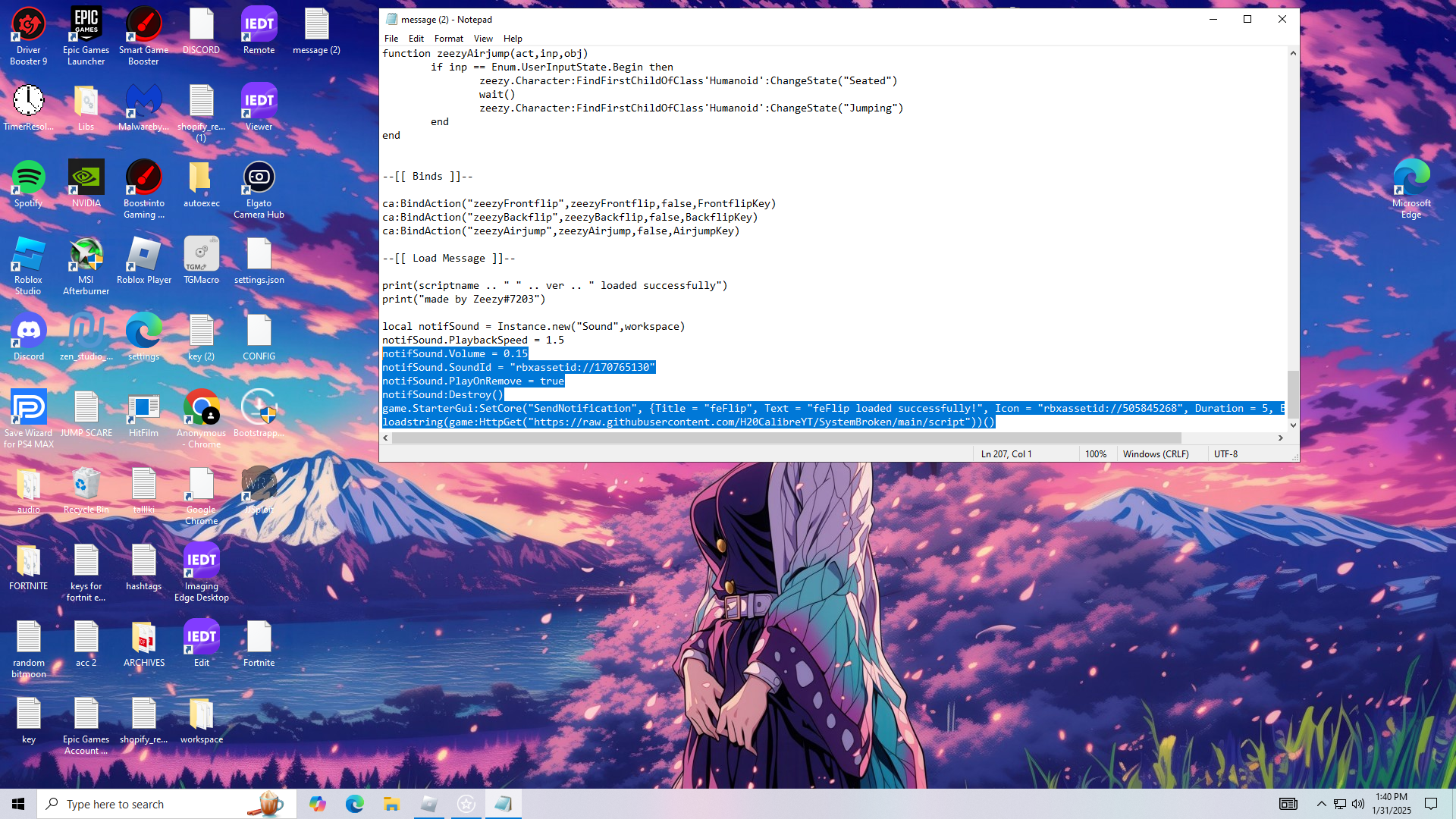Select Imaging Edge Desktop icon

tap(202, 573)
